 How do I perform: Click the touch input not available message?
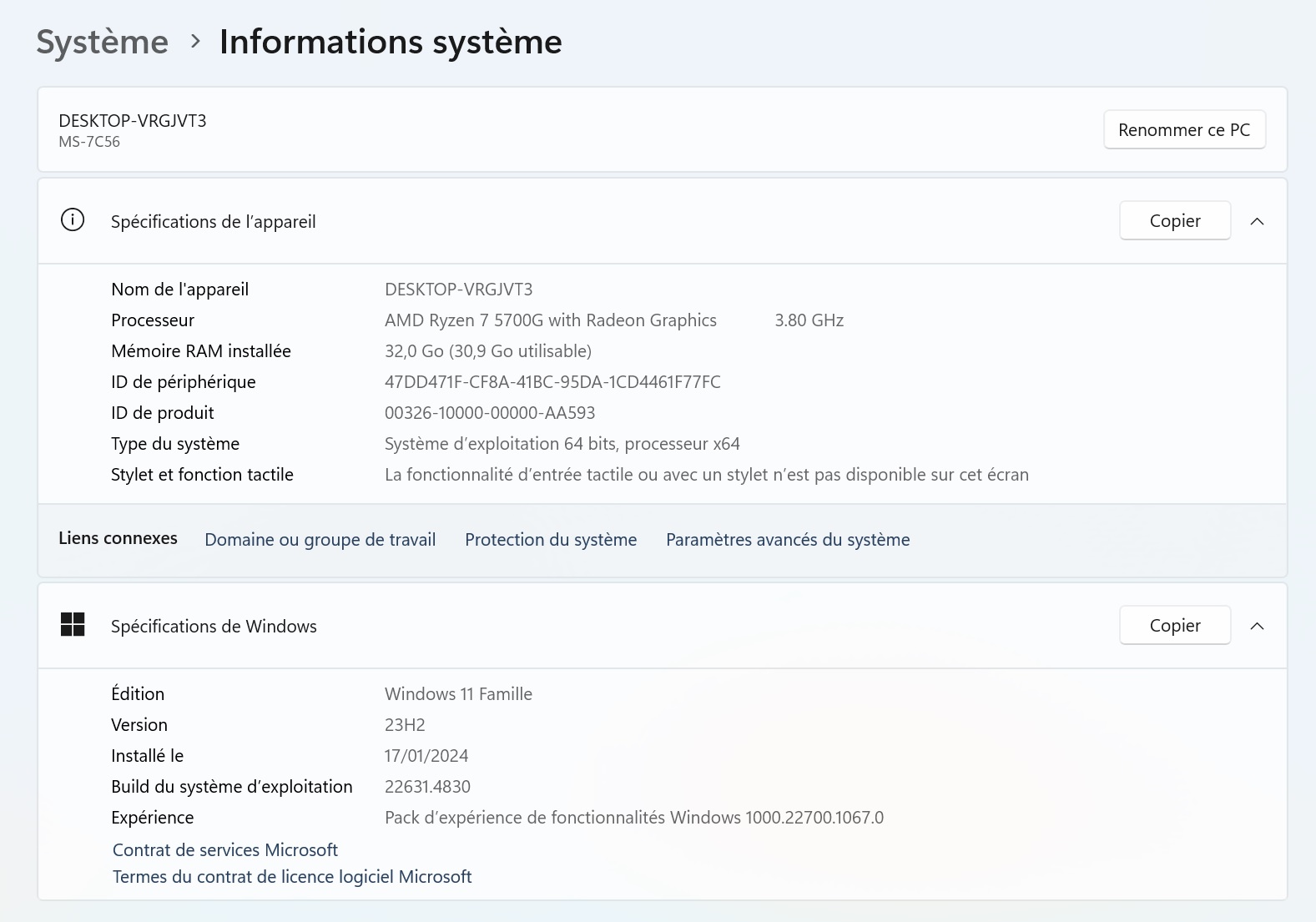tap(707, 475)
